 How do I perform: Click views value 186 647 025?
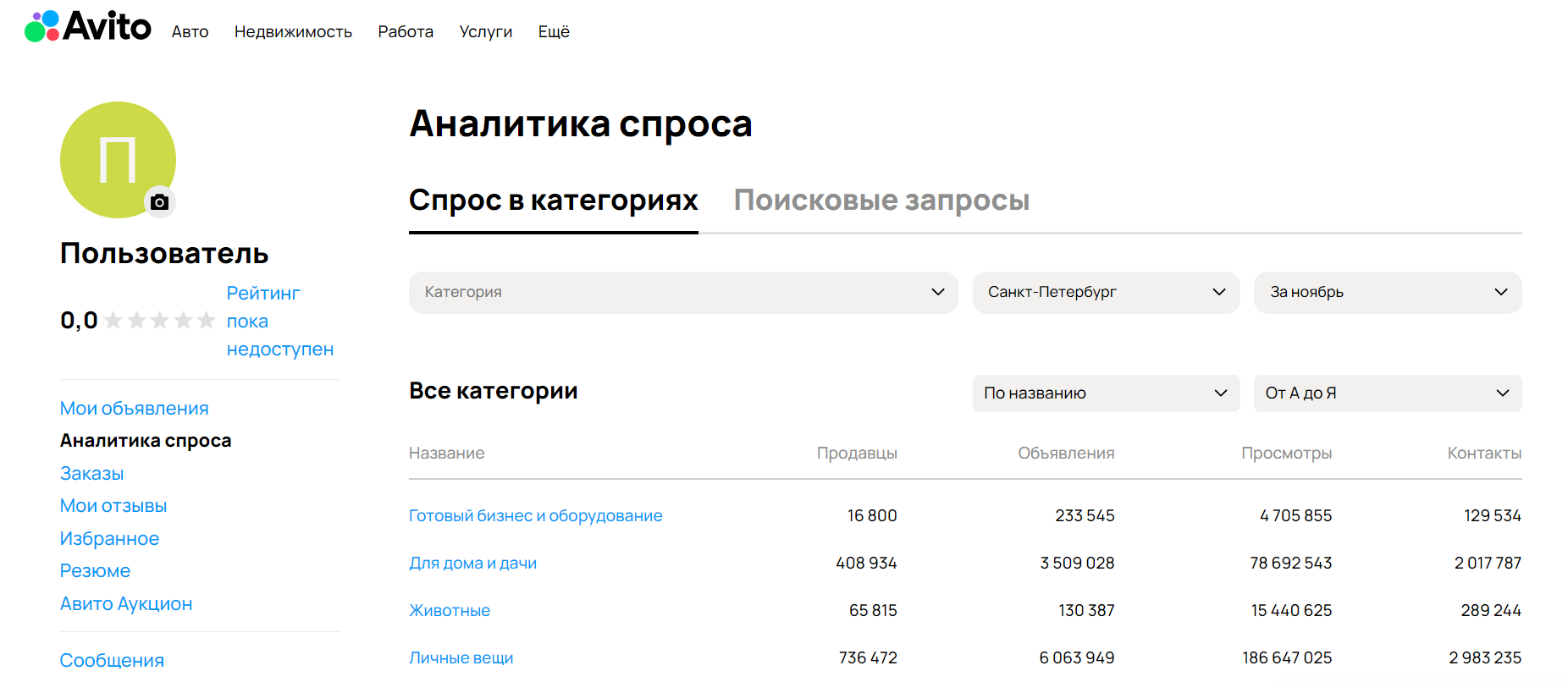click(x=1287, y=657)
